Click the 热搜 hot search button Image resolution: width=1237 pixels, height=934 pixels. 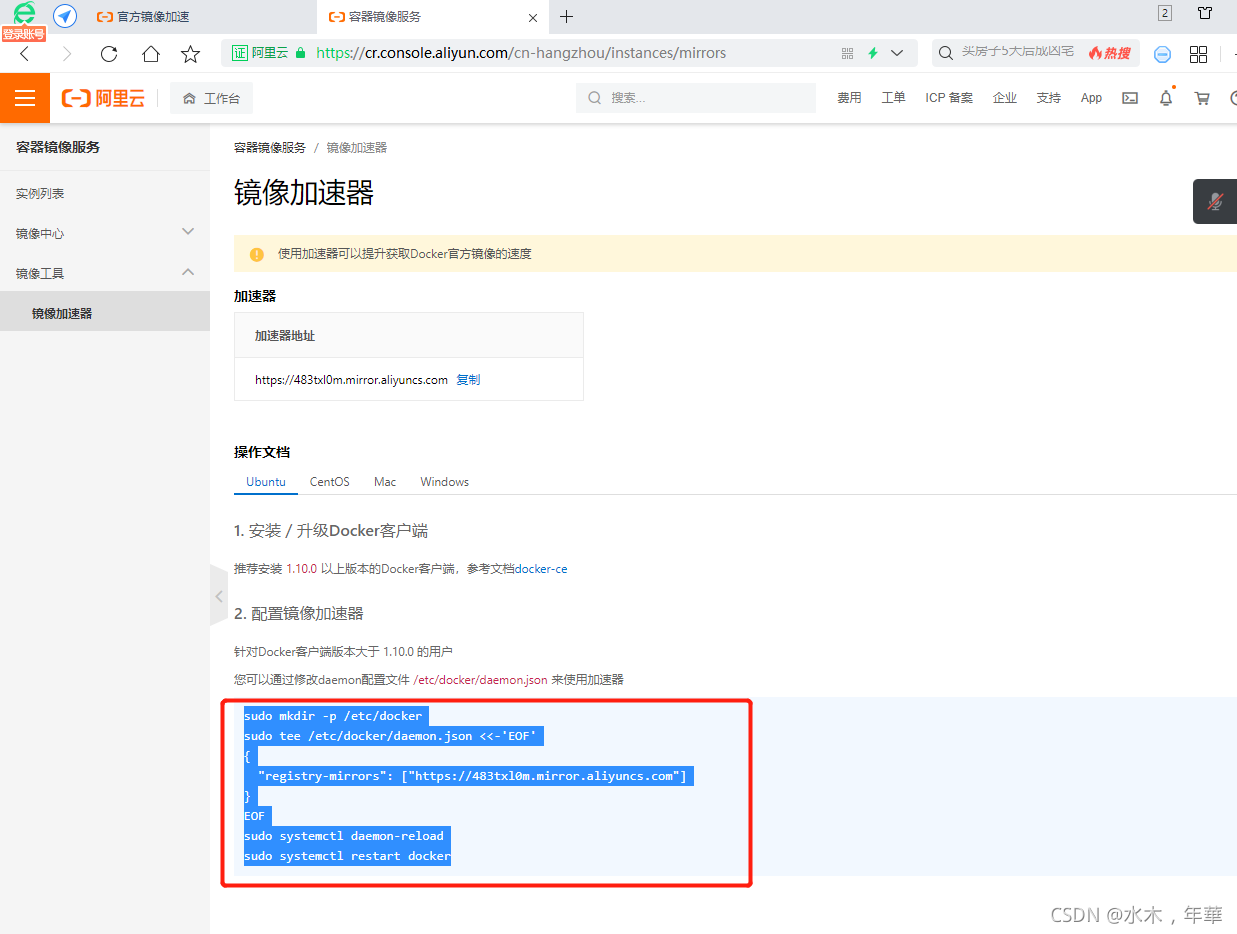[x=1110, y=53]
